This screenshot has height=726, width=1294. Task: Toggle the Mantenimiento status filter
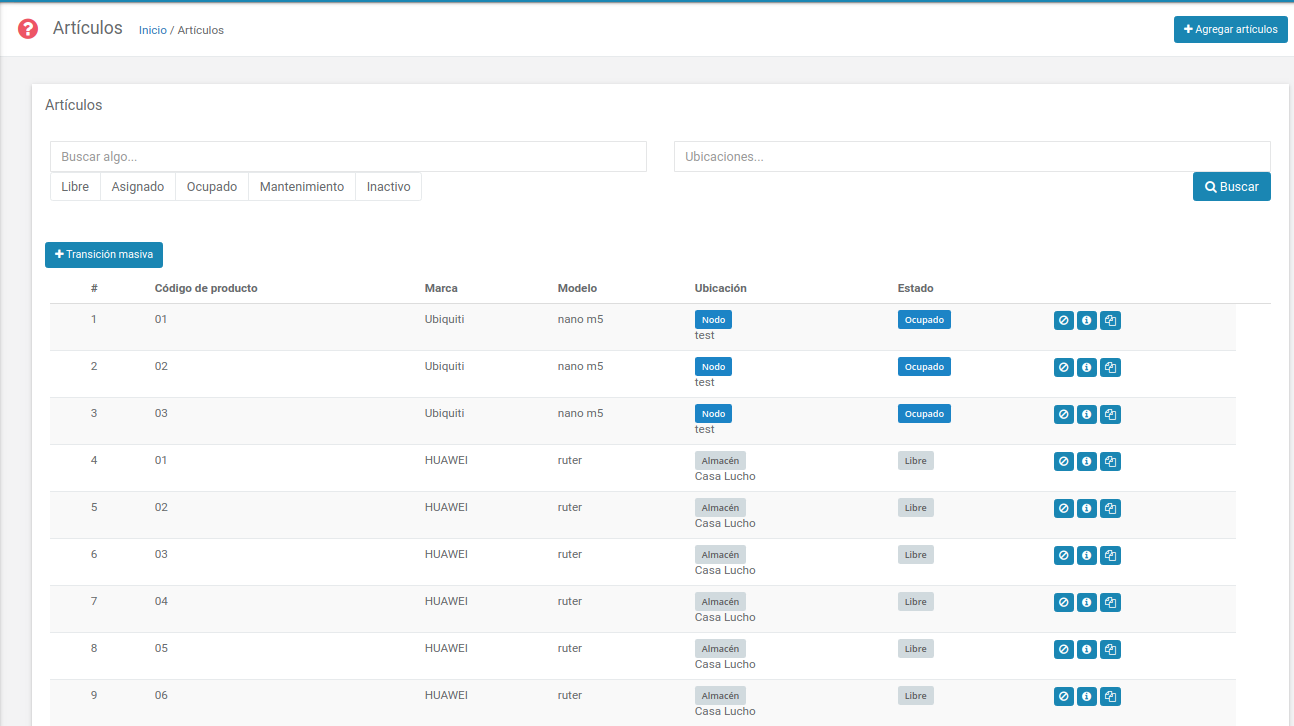[x=302, y=187]
